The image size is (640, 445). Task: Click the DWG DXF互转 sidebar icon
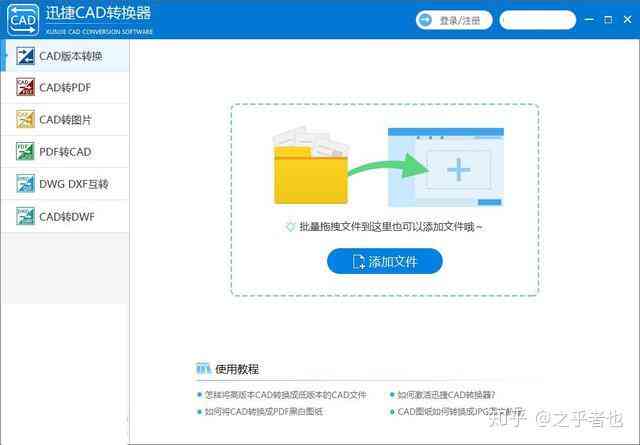[25, 184]
